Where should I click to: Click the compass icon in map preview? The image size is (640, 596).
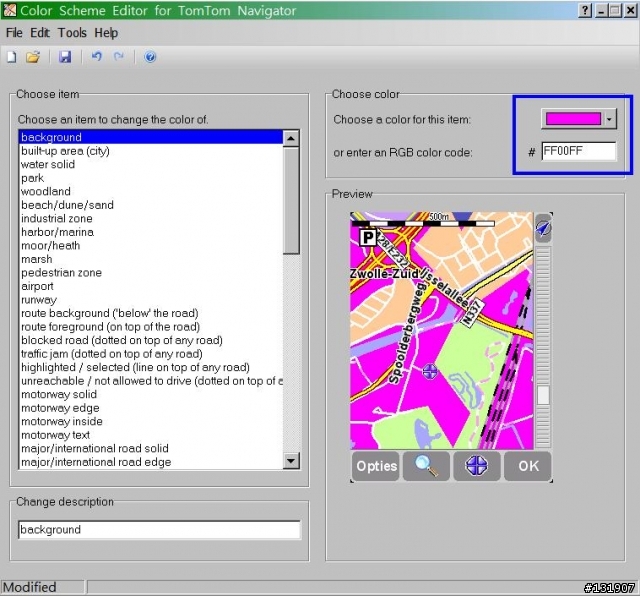543,228
